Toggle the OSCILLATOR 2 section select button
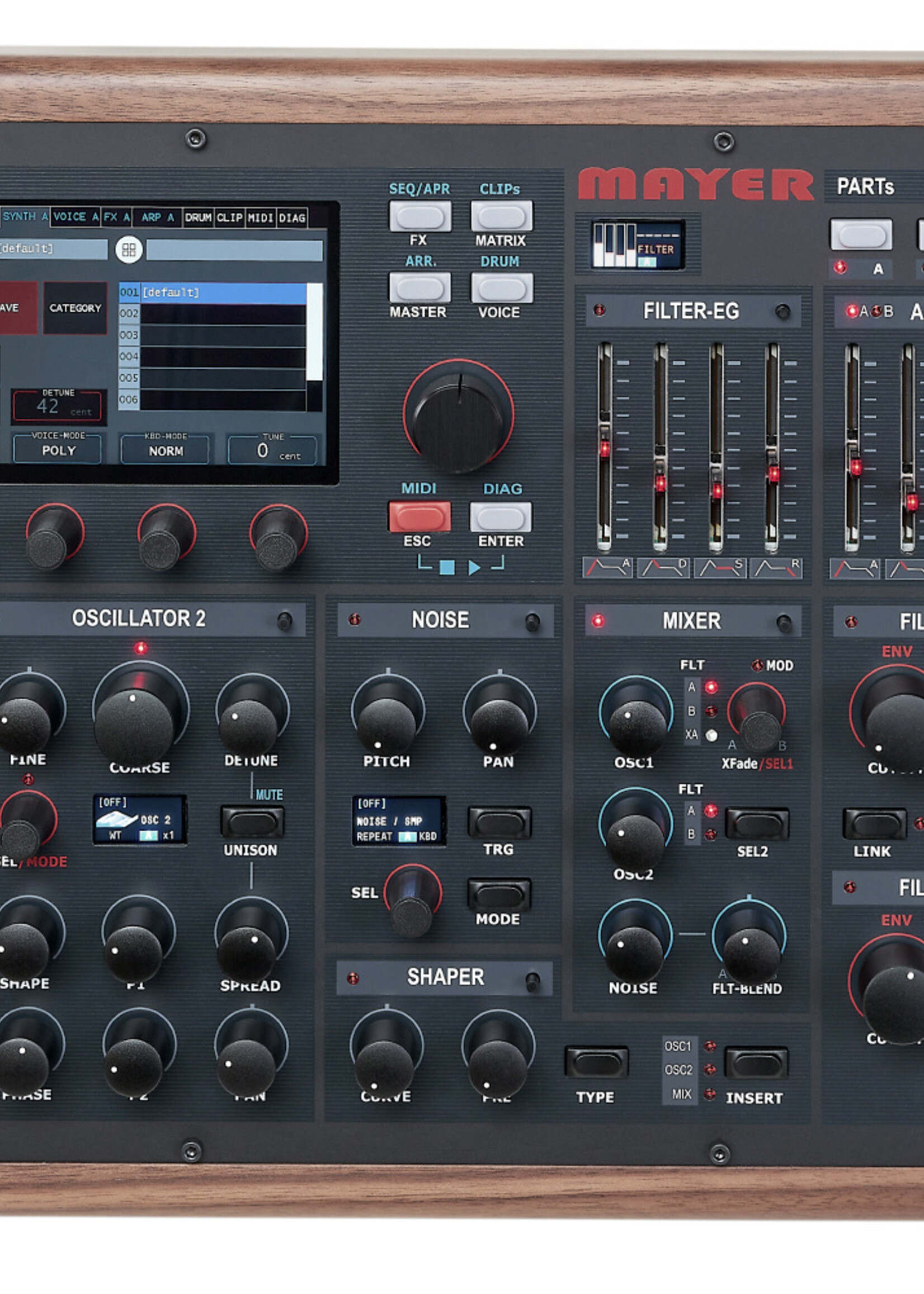Screen dimensions: 924x1294 pos(285,621)
